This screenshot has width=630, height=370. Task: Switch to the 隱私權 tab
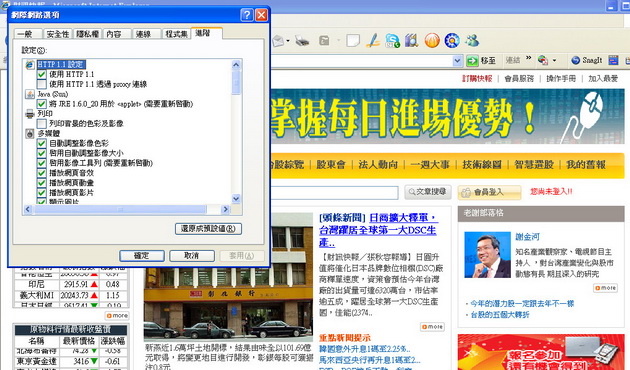(87, 34)
